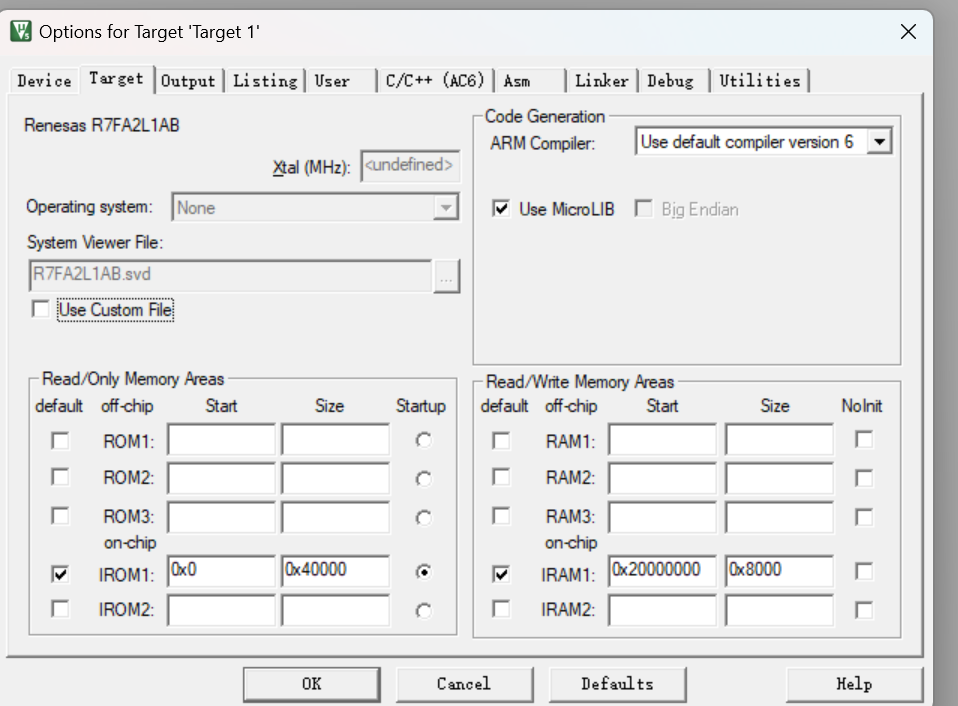958x706 pixels.
Task: Close the Options for Target dialog
Action: point(908,32)
